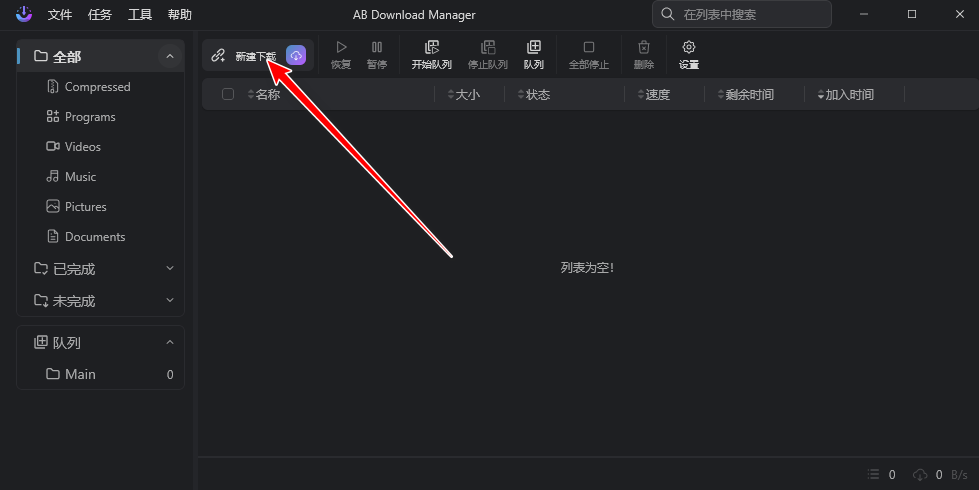
Task: Open the File (文件) menu
Action: tap(60, 14)
